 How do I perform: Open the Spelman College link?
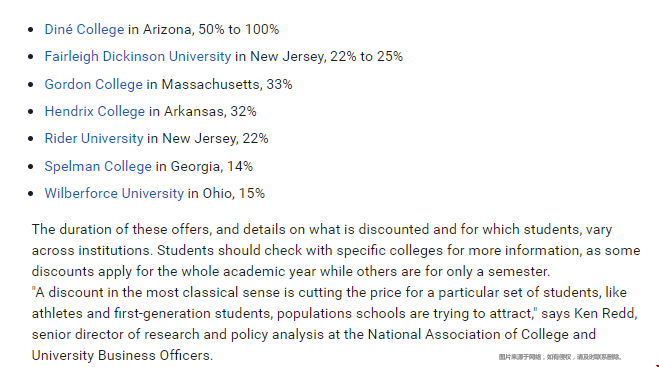(98, 166)
